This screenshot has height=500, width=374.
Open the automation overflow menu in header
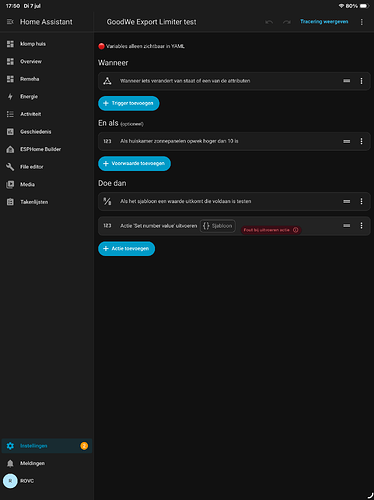click(362, 22)
